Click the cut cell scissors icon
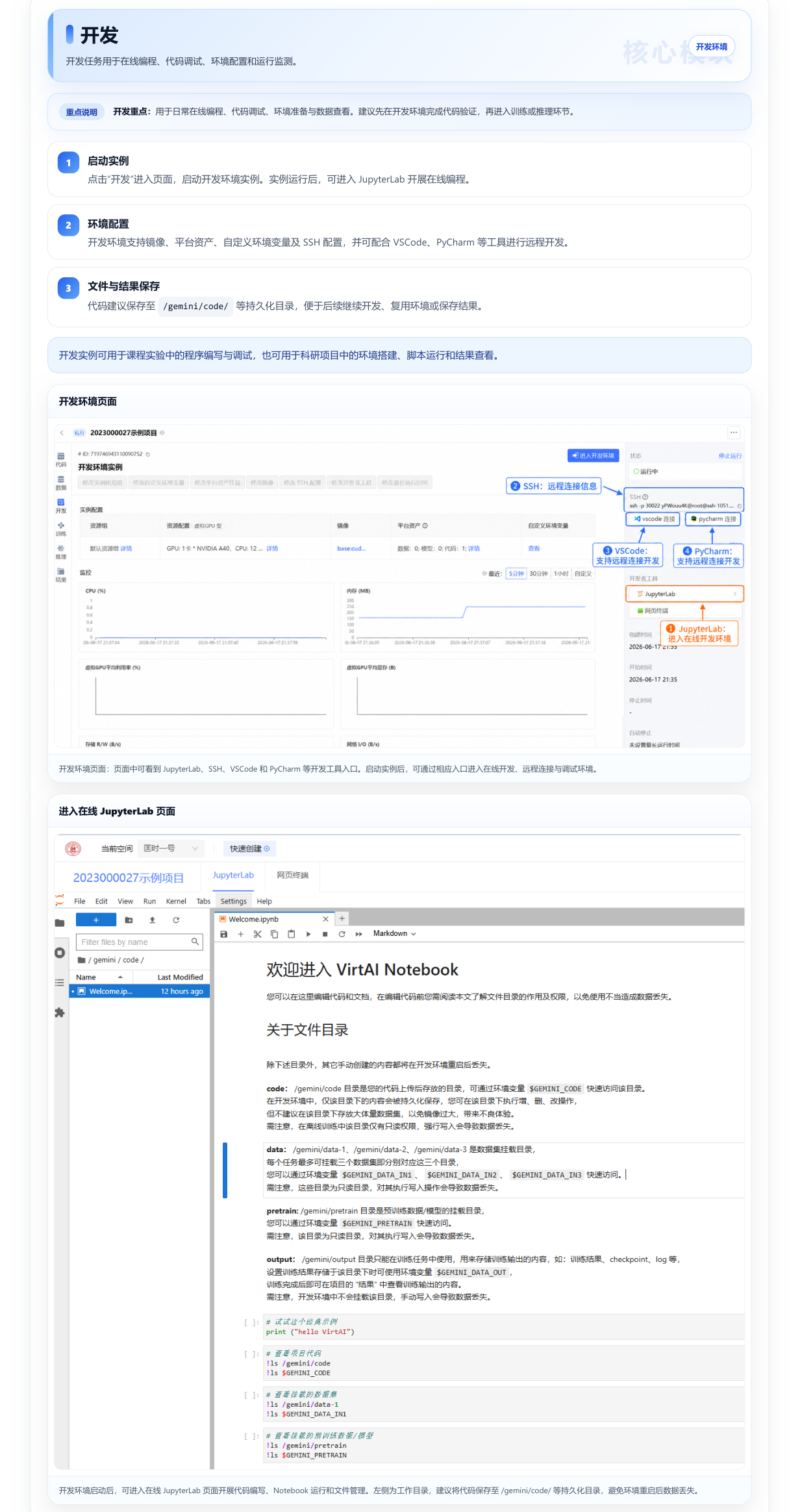This screenshot has width=802, height=1512. 258,934
